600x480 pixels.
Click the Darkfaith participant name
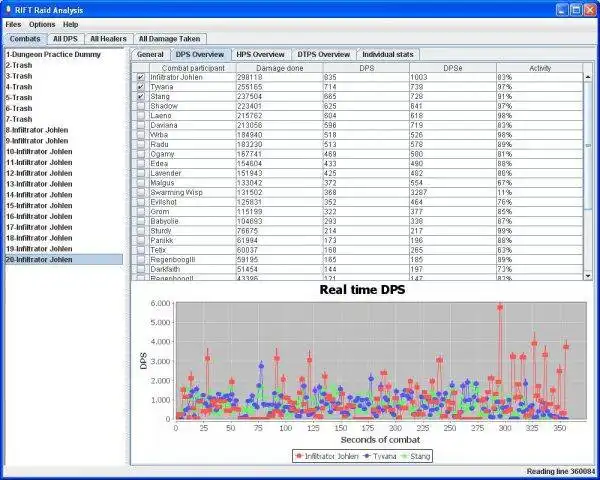pos(165,269)
